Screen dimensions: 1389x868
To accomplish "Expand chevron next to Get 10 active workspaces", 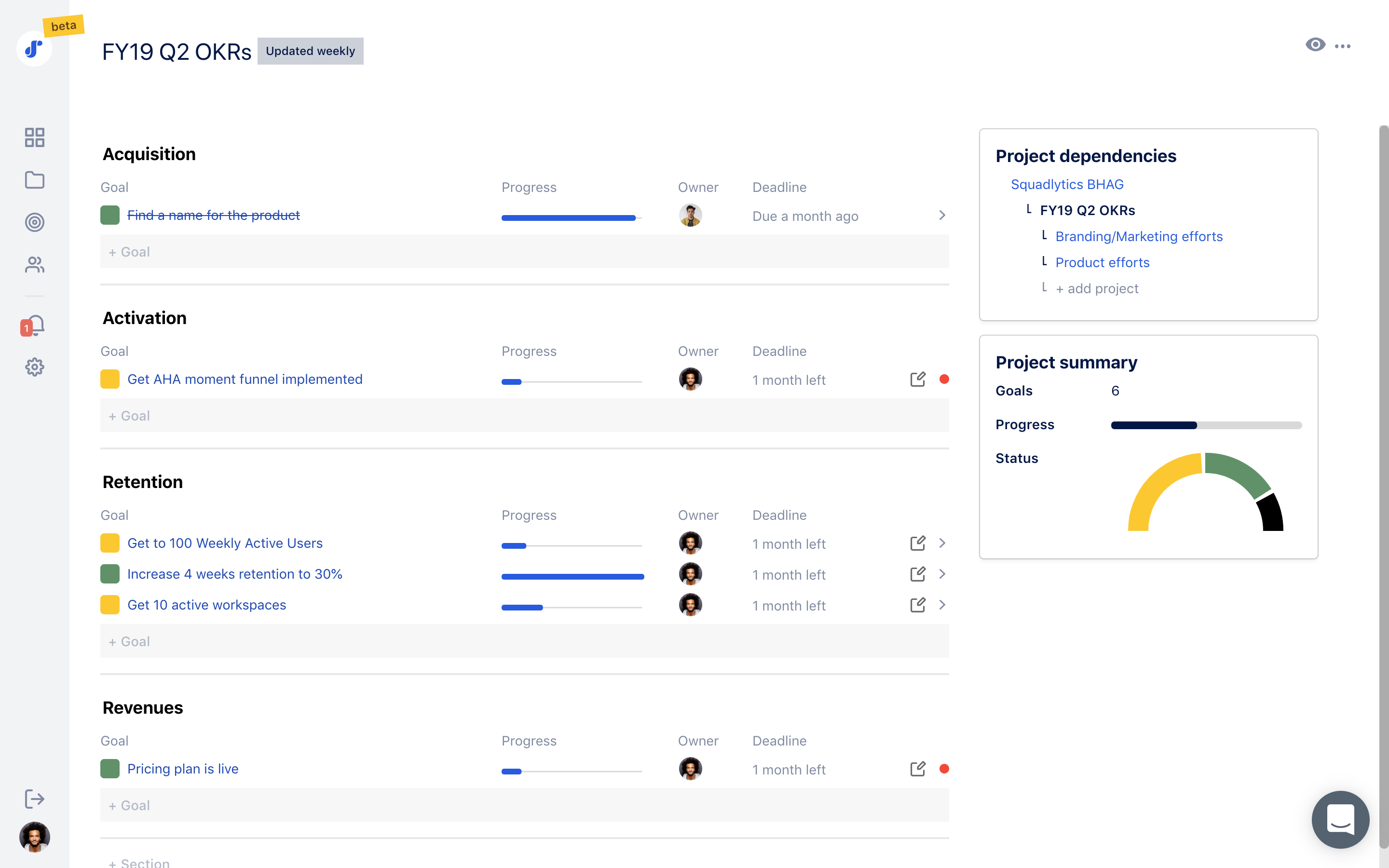I will click(941, 604).
